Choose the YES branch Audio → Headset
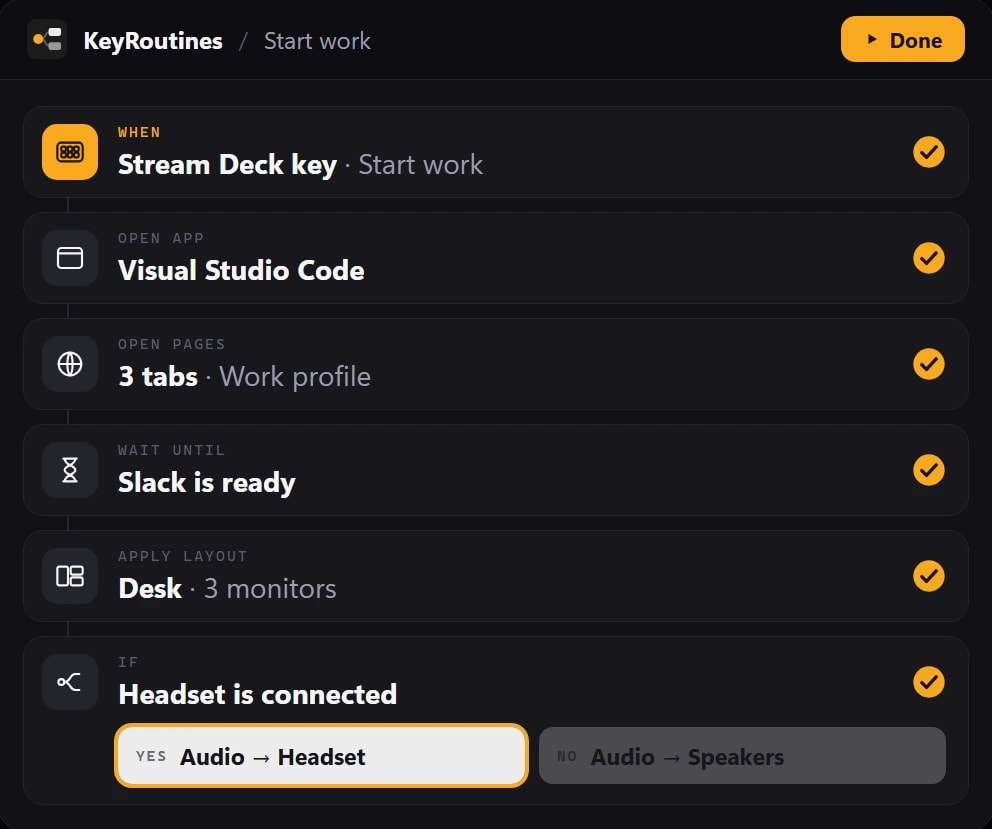Viewport: 992px width, 829px height. point(321,756)
